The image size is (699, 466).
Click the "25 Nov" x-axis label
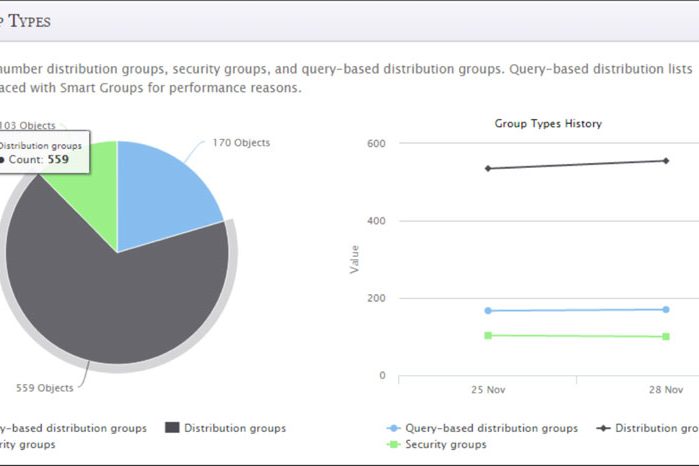coord(488,389)
